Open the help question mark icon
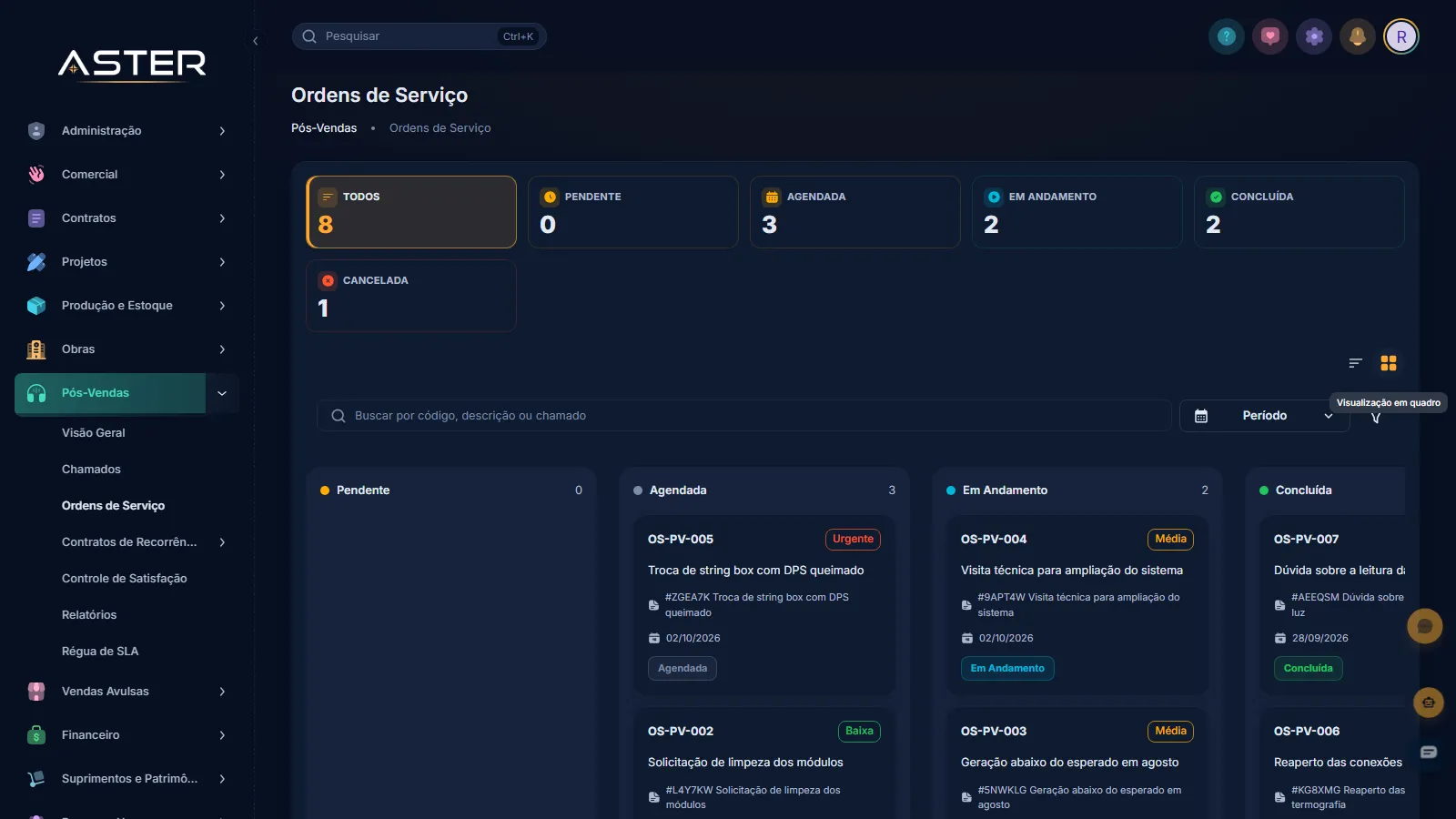1456x819 pixels. [x=1227, y=36]
